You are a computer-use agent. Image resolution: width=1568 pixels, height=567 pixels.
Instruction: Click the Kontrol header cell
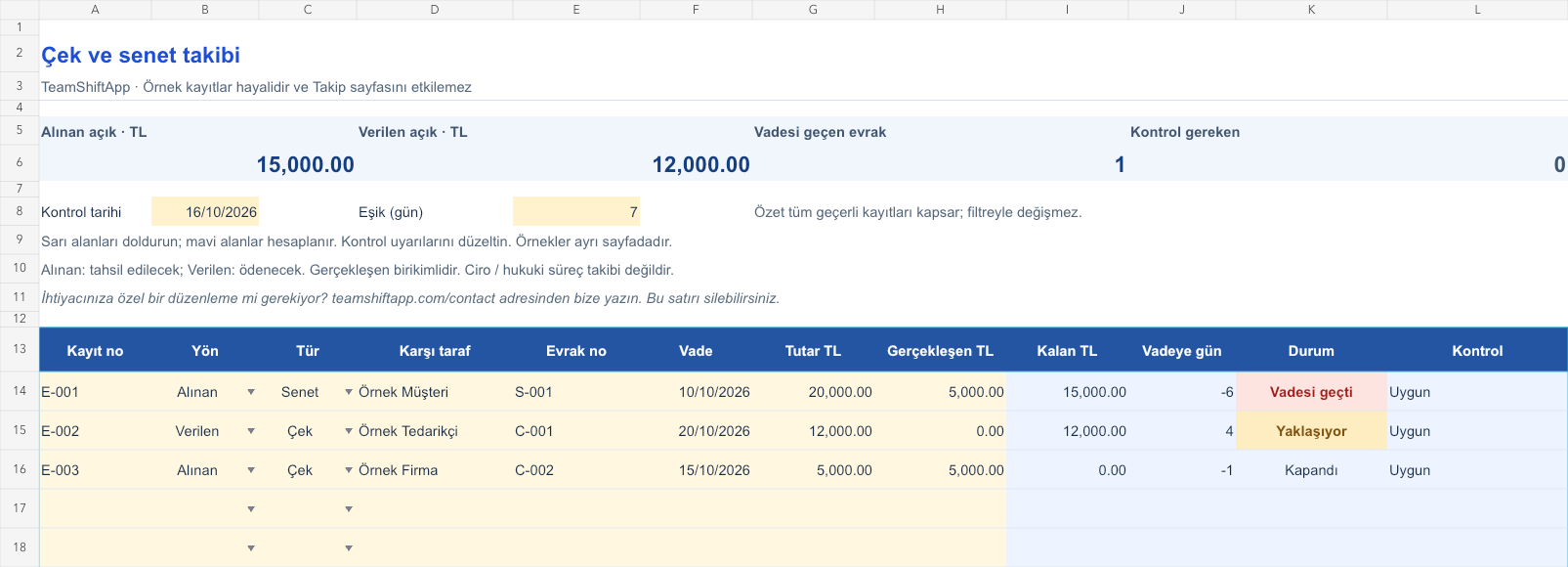1477,351
